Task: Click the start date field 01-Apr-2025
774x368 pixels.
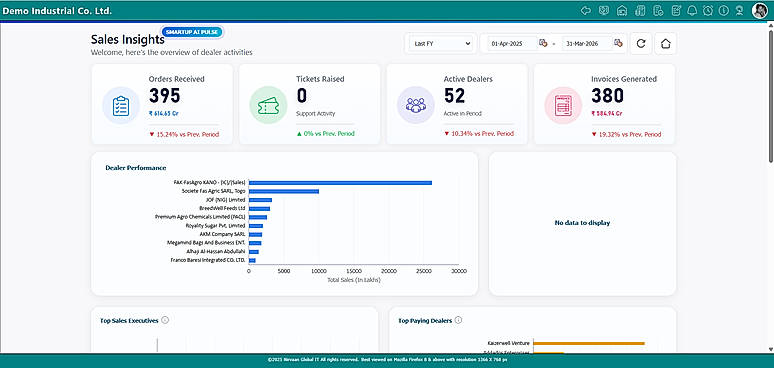Action: tap(512, 43)
